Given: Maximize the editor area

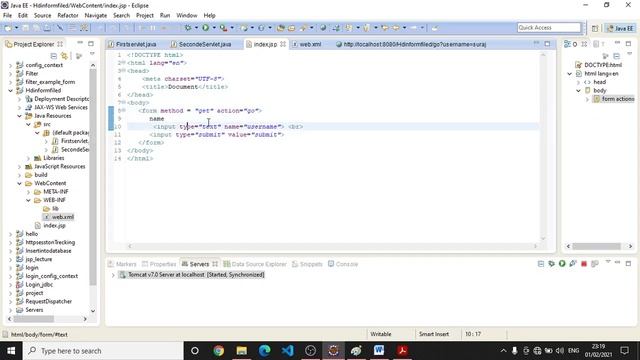Looking at the screenshot, I should pyautogui.click(x=547, y=44).
